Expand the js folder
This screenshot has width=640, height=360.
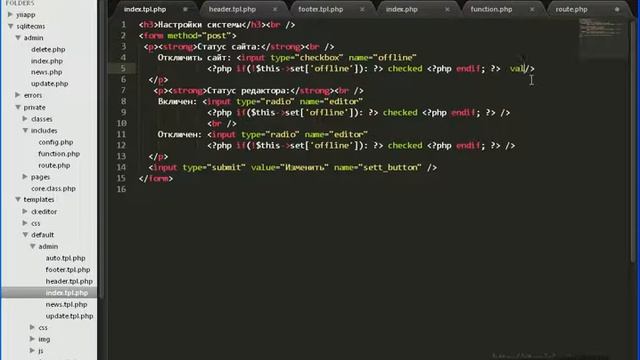coord(33,350)
